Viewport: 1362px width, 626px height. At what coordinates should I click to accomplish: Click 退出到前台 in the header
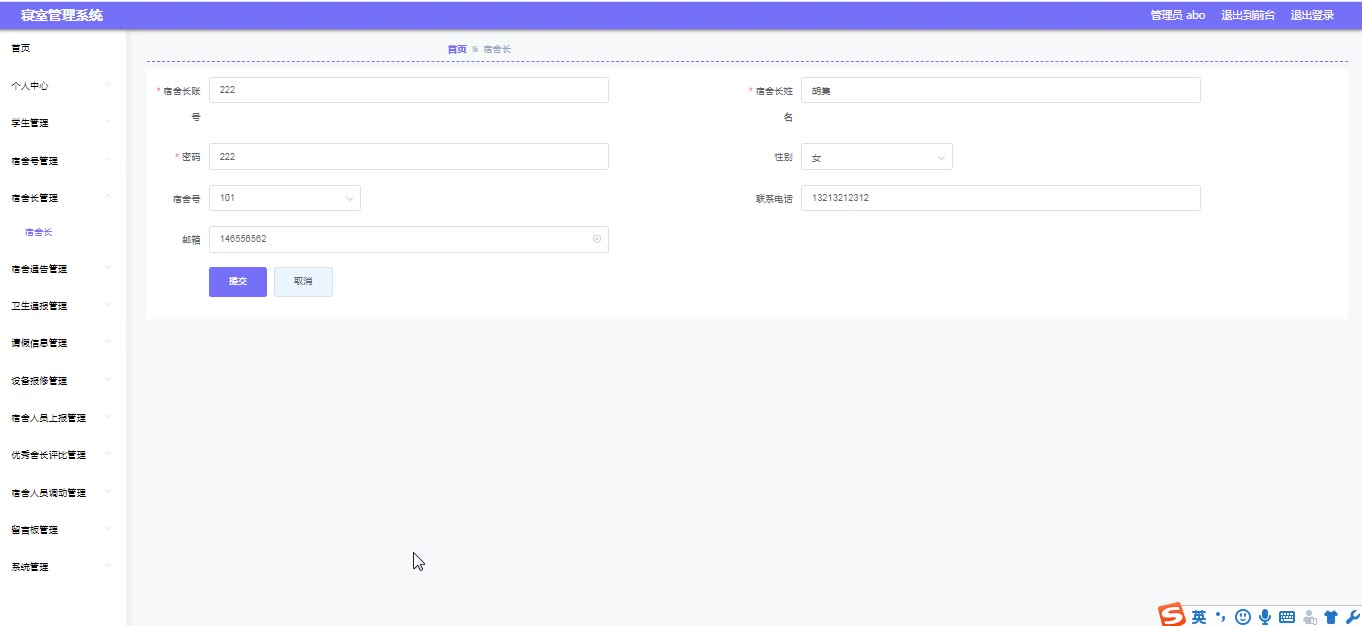(x=1248, y=15)
